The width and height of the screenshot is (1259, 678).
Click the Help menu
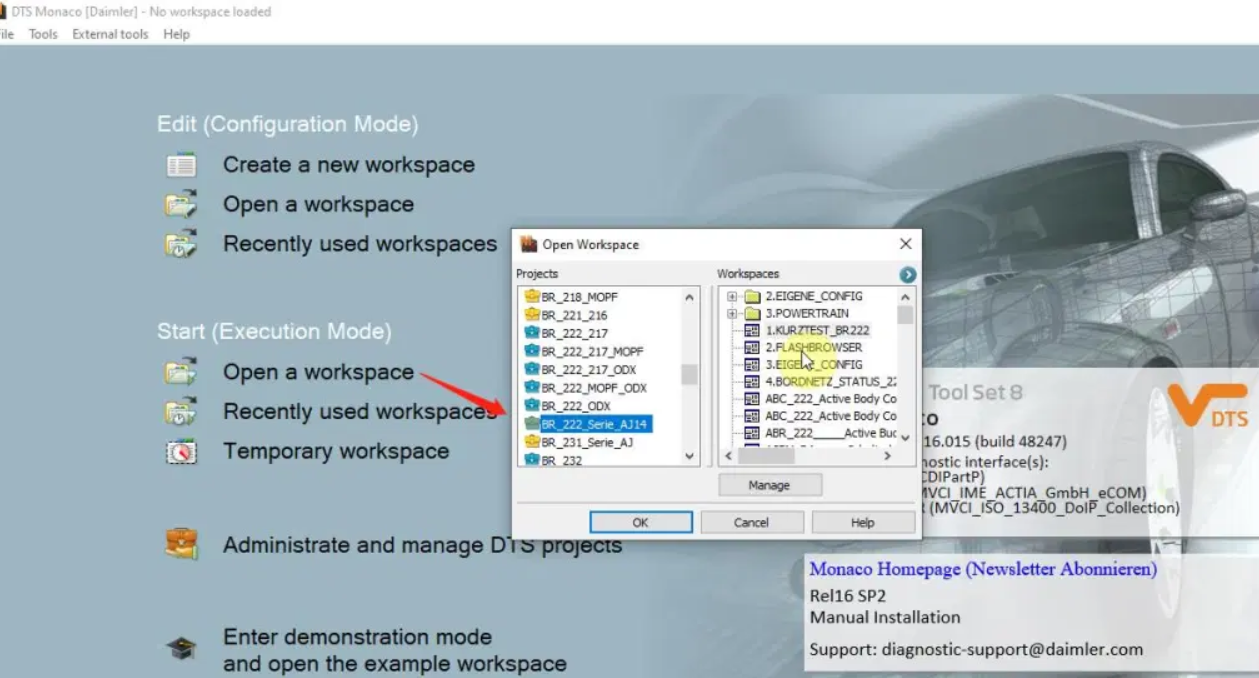tap(176, 34)
